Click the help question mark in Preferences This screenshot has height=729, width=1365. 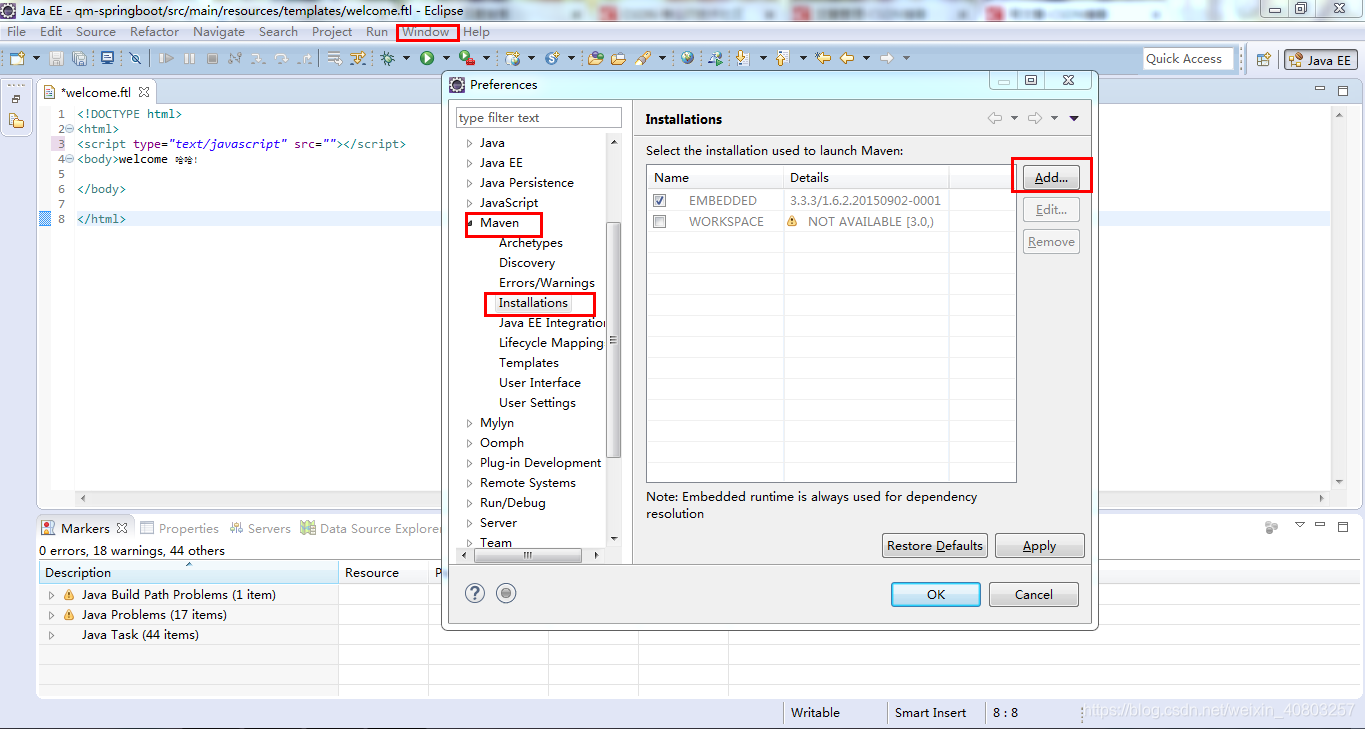pyautogui.click(x=475, y=593)
